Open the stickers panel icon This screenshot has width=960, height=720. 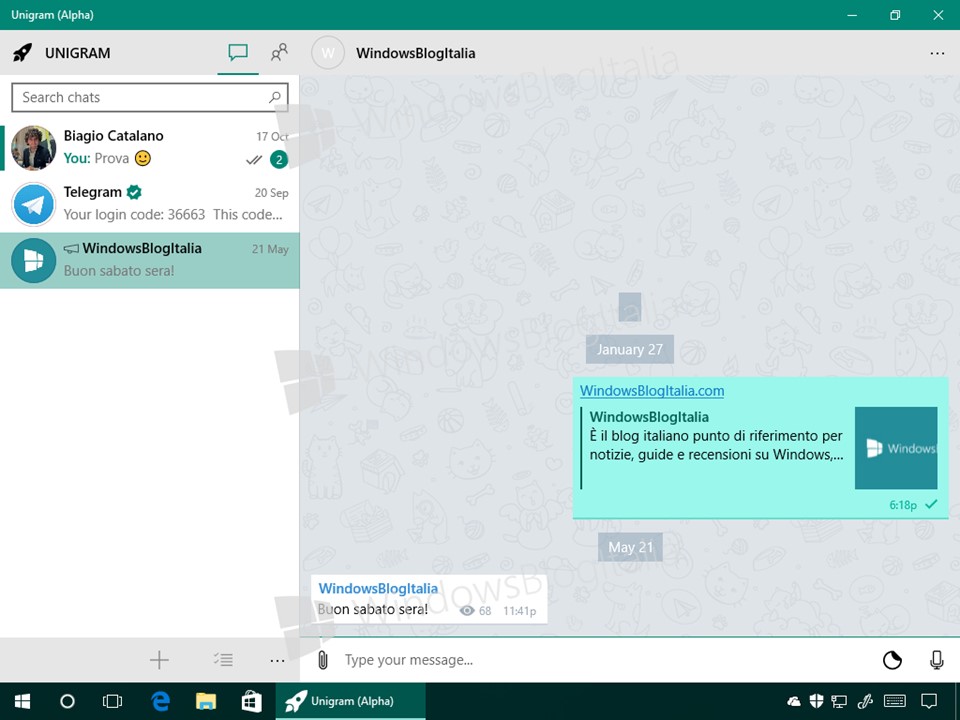coord(892,660)
